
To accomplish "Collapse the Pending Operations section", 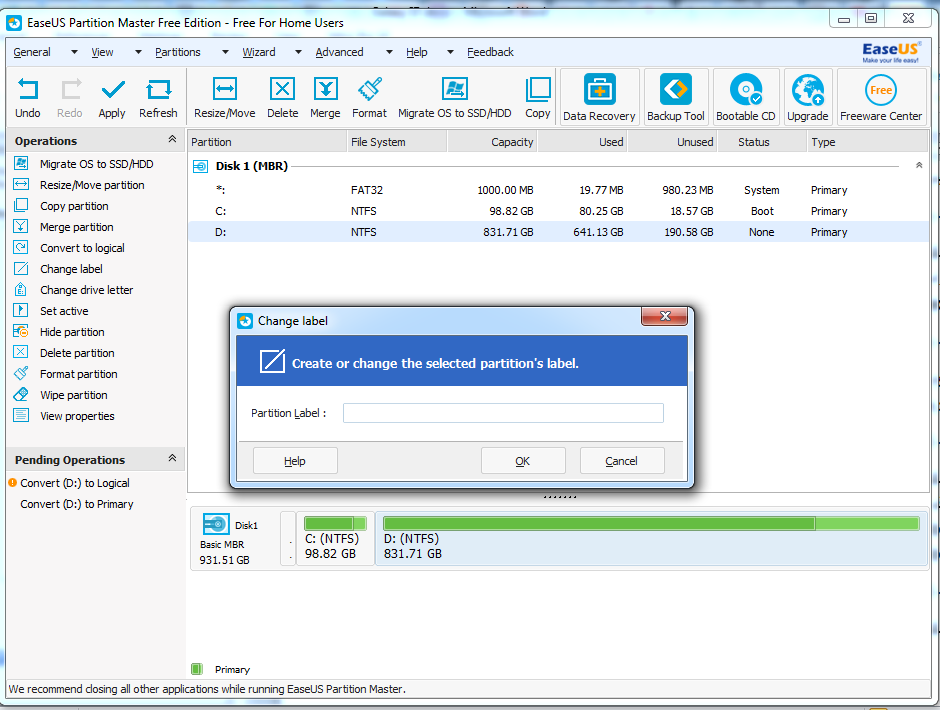I will tap(172, 458).
